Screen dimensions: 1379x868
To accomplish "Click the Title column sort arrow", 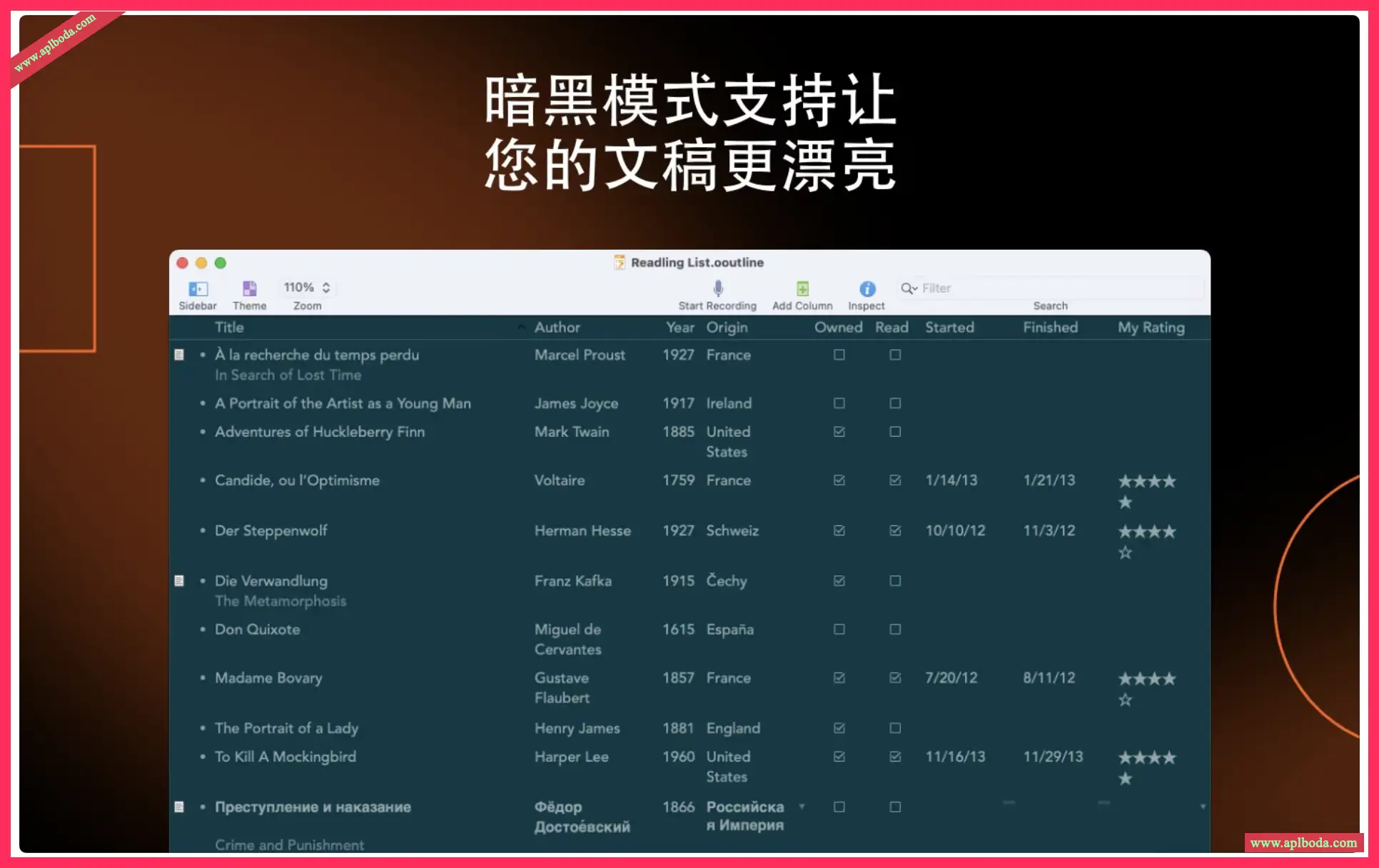I will pyautogui.click(x=521, y=328).
